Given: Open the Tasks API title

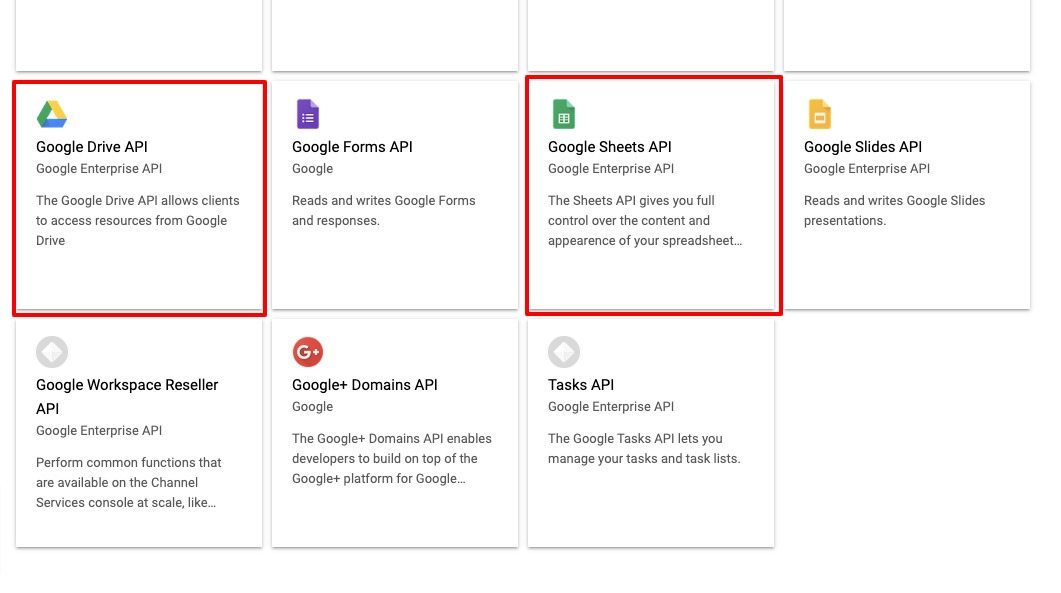Looking at the screenshot, I should coord(581,385).
